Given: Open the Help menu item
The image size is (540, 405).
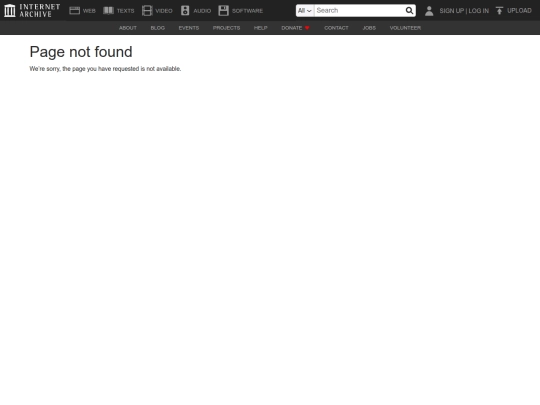Looking at the screenshot, I should [261, 28].
